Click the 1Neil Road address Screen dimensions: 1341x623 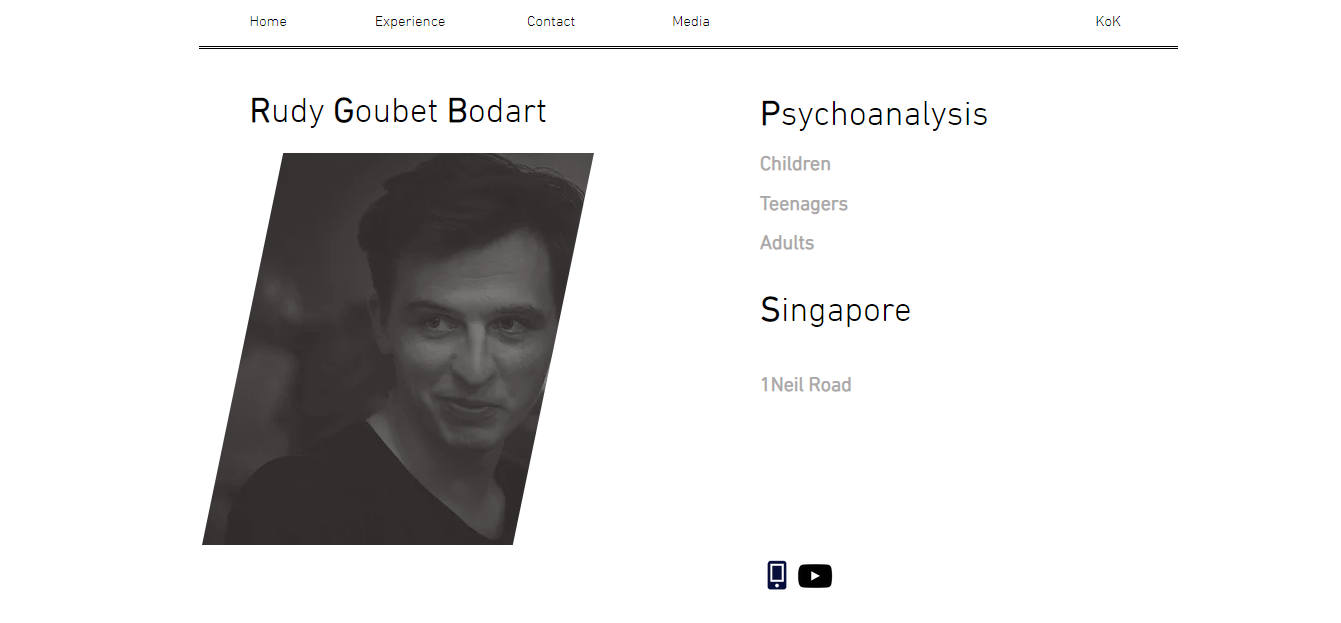pos(805,385)
